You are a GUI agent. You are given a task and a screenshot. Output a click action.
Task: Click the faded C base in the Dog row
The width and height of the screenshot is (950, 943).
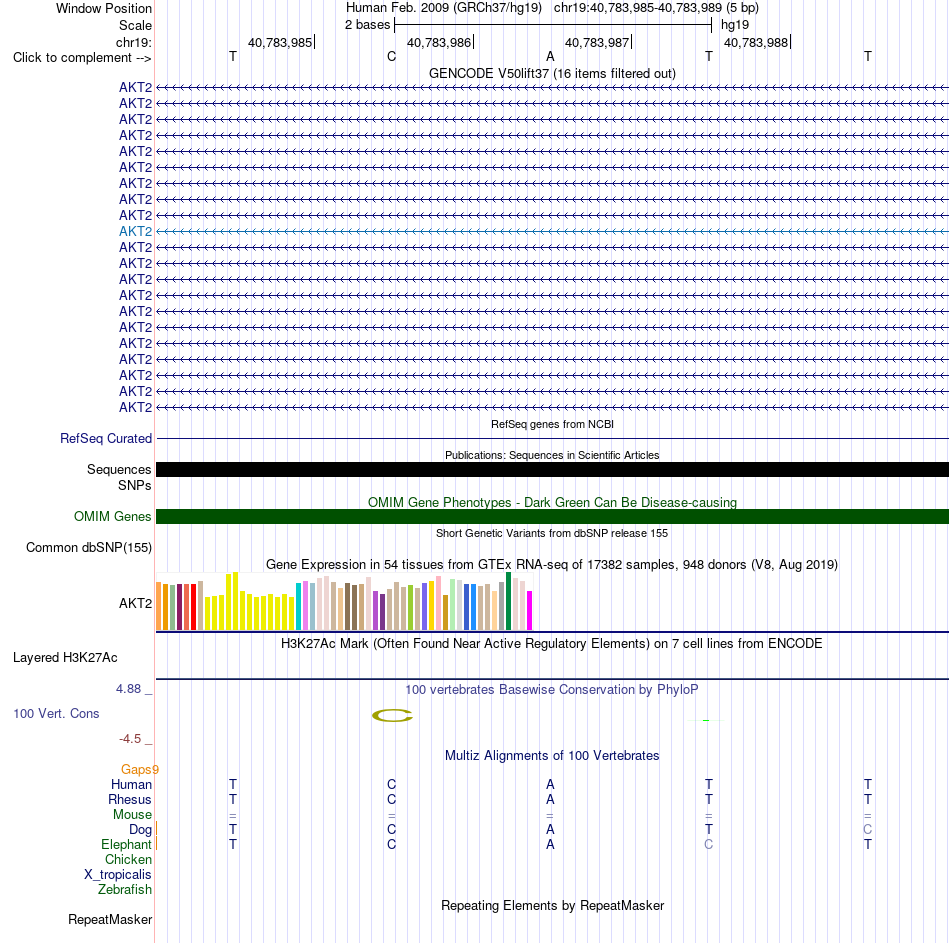[868, 830]
